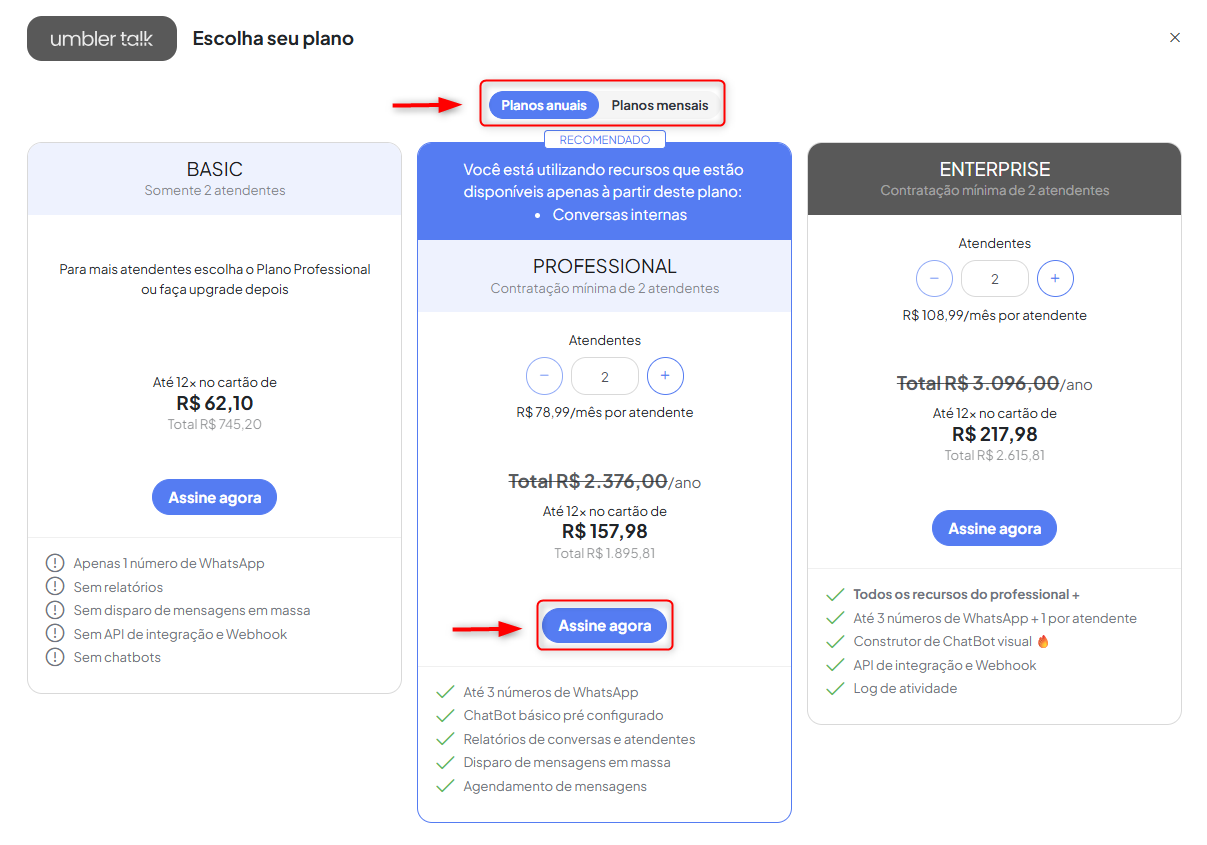
Task: Click warning icon beside Sem chatbots
Action: 55,657
